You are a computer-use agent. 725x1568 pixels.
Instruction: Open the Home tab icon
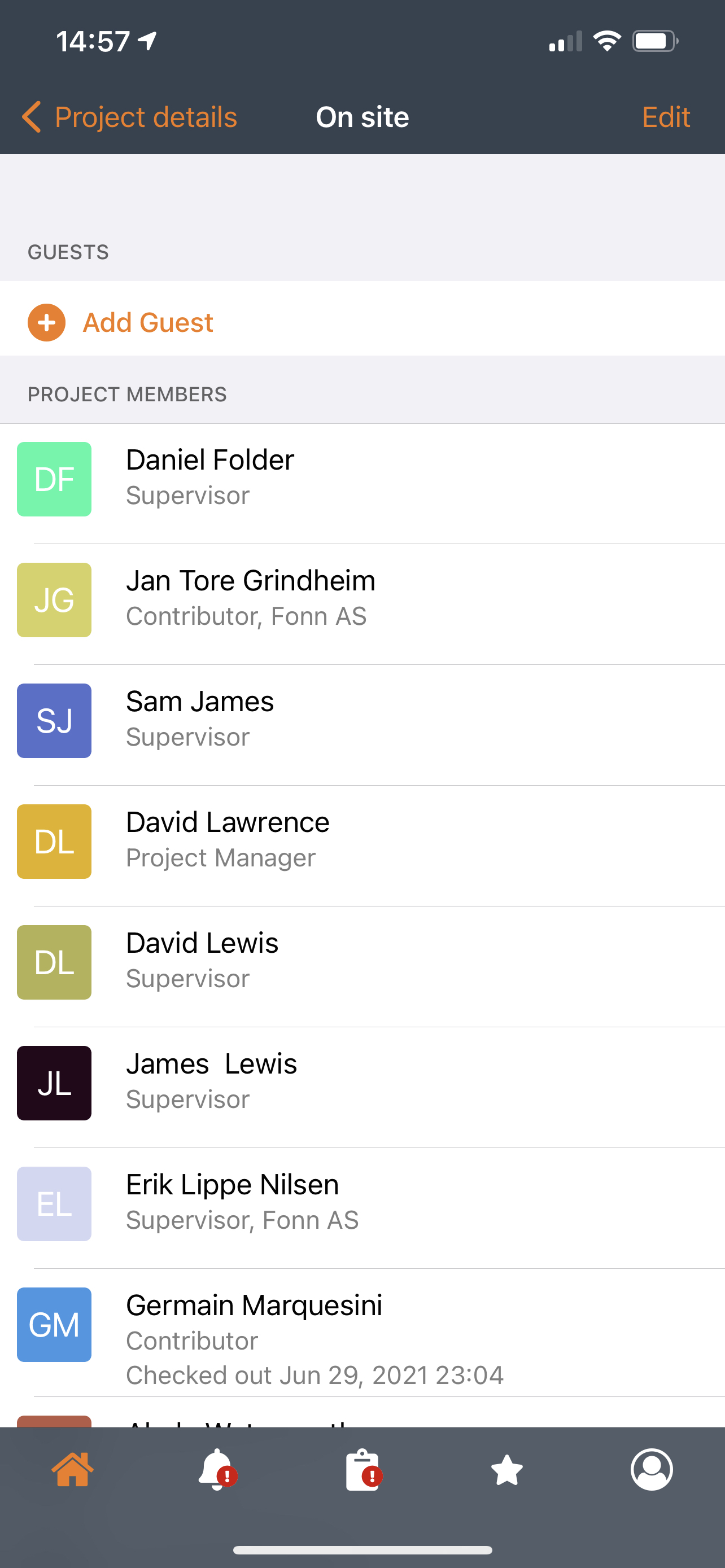(72, 1470)
